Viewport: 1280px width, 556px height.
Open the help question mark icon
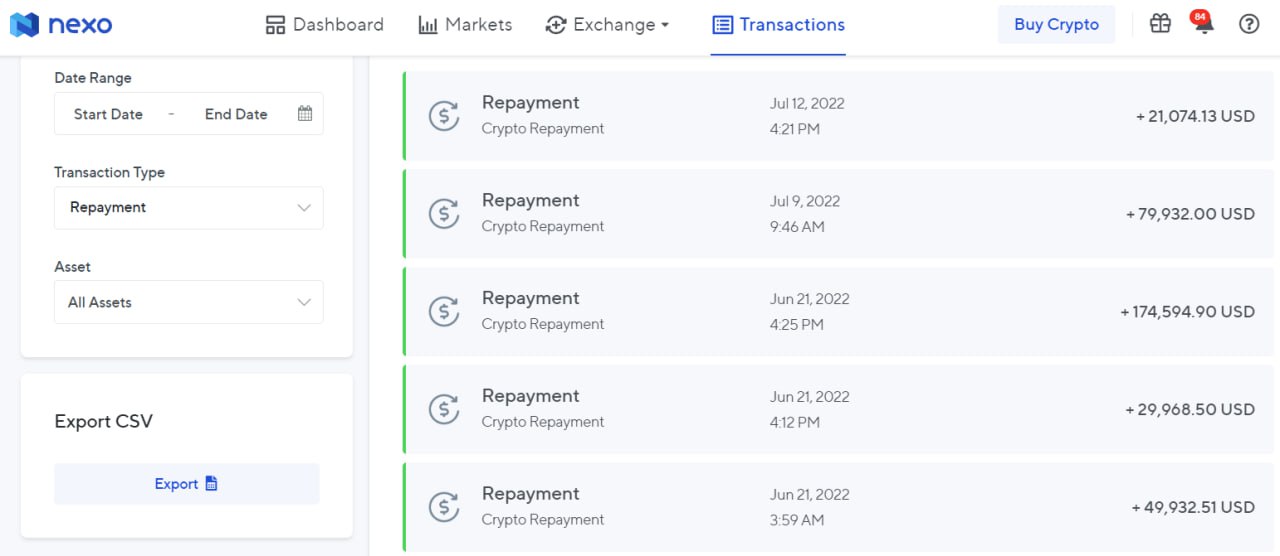1249,24
